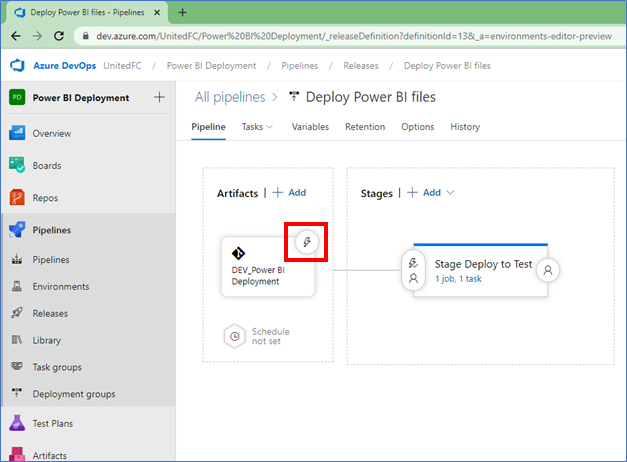Click the Repos sidebar icon
Screen dimensions: 627x462
pos(17,197)
